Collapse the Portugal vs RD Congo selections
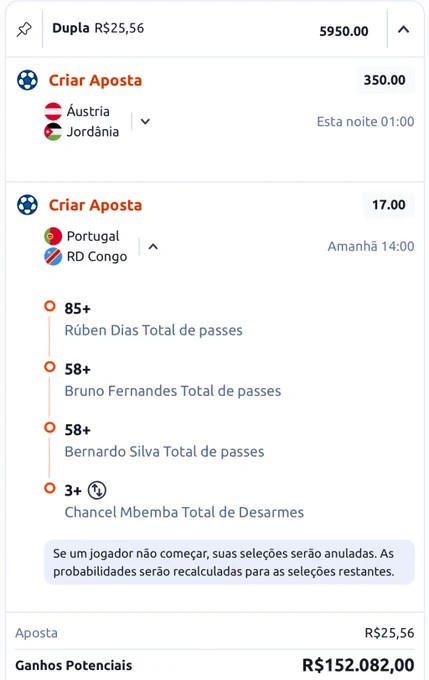The image size is (429, 680). (x=153, y=247)
